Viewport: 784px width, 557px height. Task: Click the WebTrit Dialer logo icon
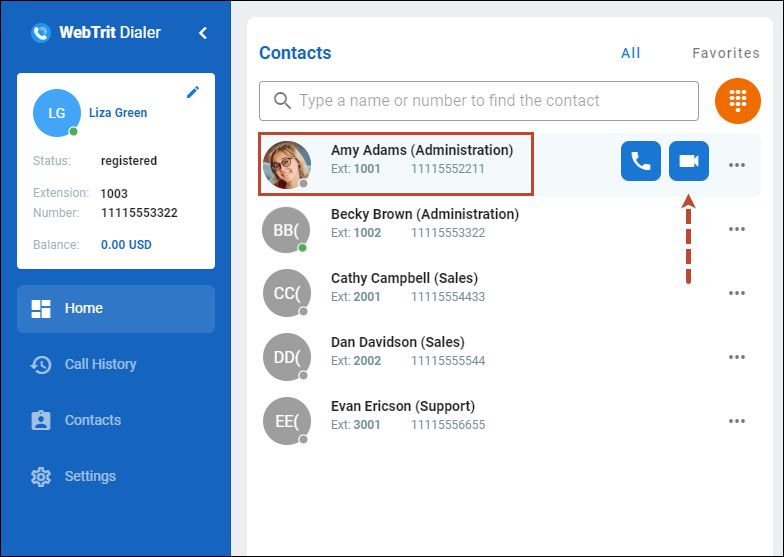tap(40, 33)
